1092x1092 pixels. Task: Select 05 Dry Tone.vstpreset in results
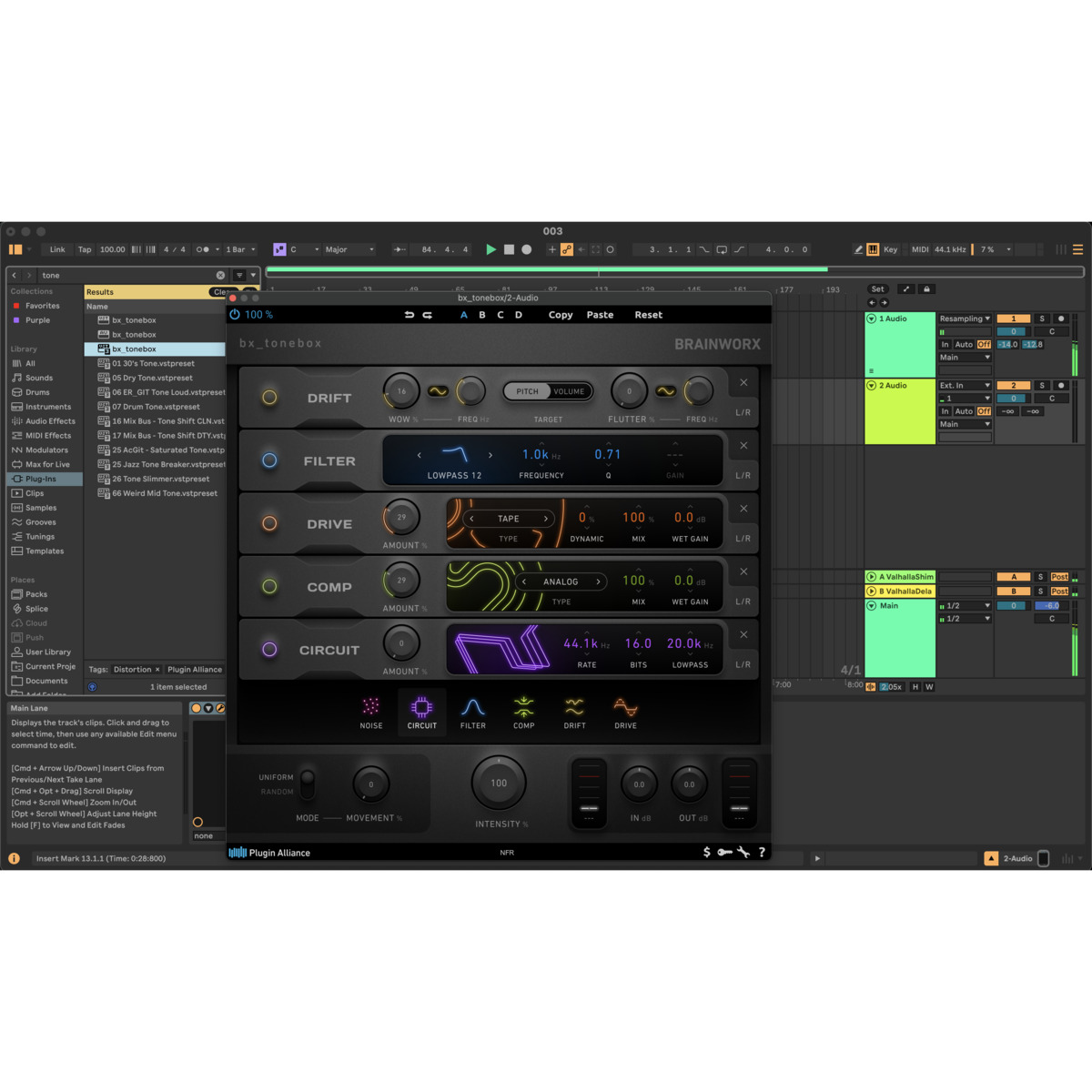click(155, 378)
